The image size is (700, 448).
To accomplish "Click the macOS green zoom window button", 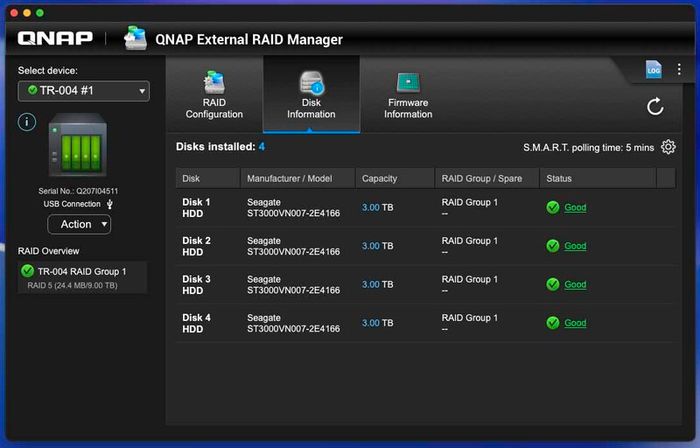I will (x=40, y=13).
